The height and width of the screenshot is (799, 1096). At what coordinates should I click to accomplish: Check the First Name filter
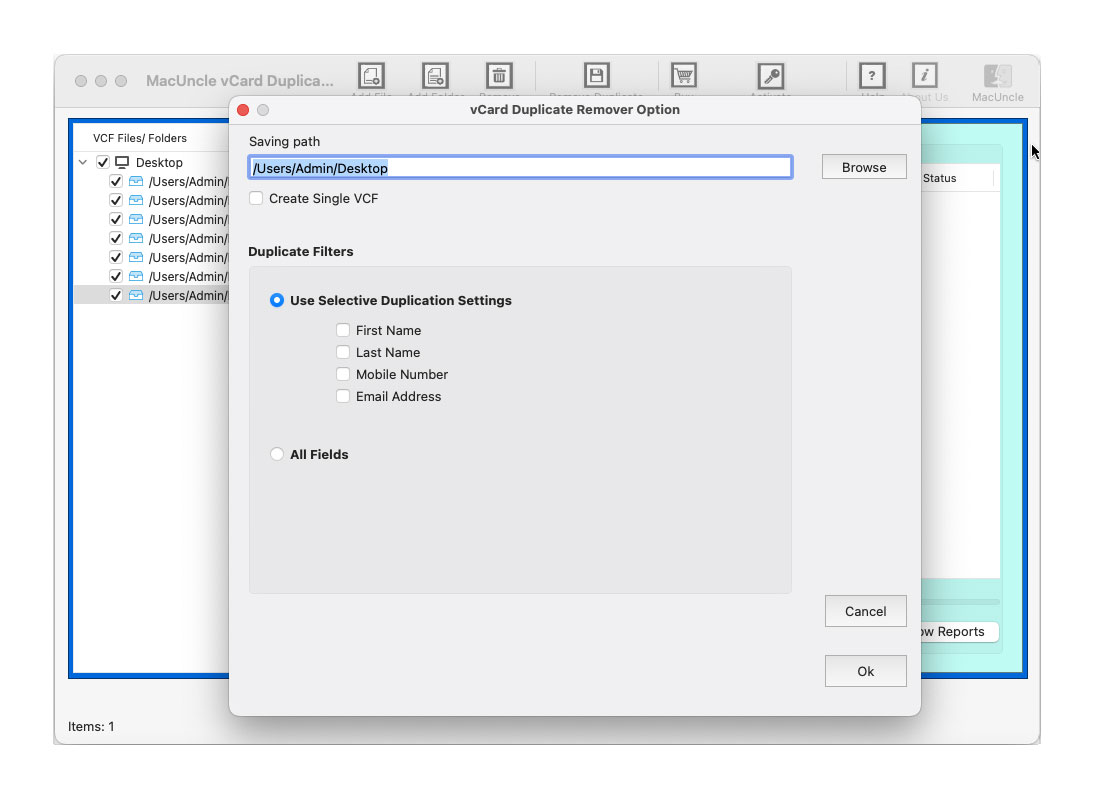pos(343,330)
